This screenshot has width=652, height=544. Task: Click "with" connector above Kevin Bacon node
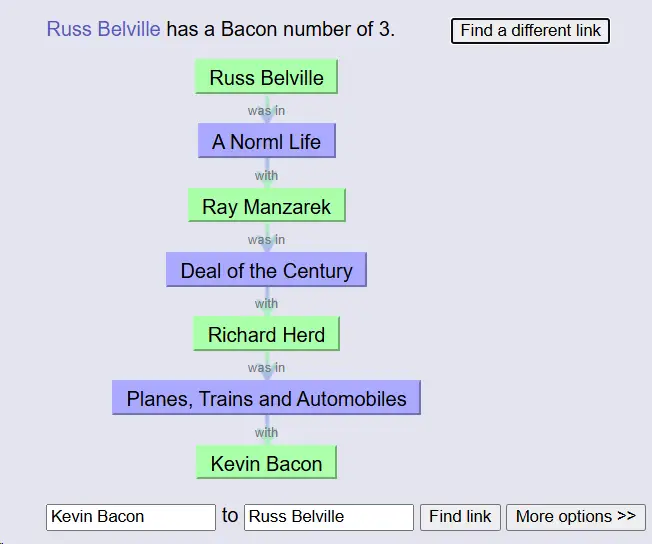266,432
